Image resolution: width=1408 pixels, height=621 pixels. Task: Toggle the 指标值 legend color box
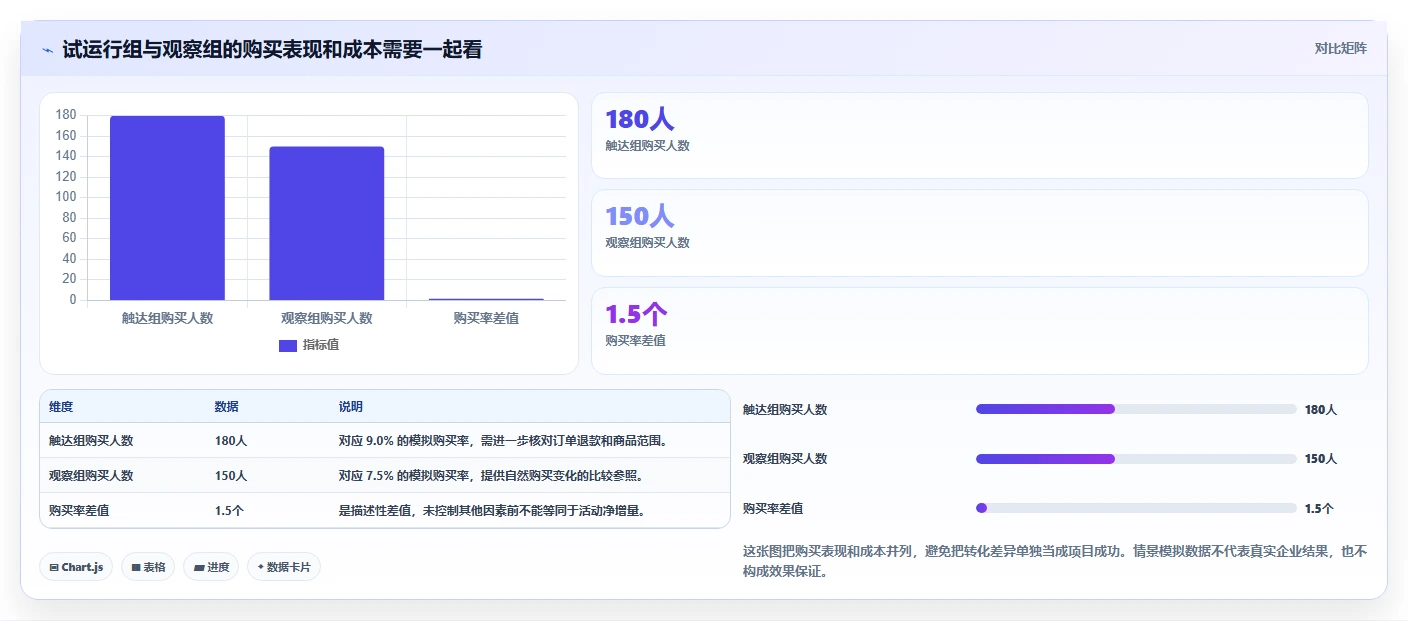288,345
